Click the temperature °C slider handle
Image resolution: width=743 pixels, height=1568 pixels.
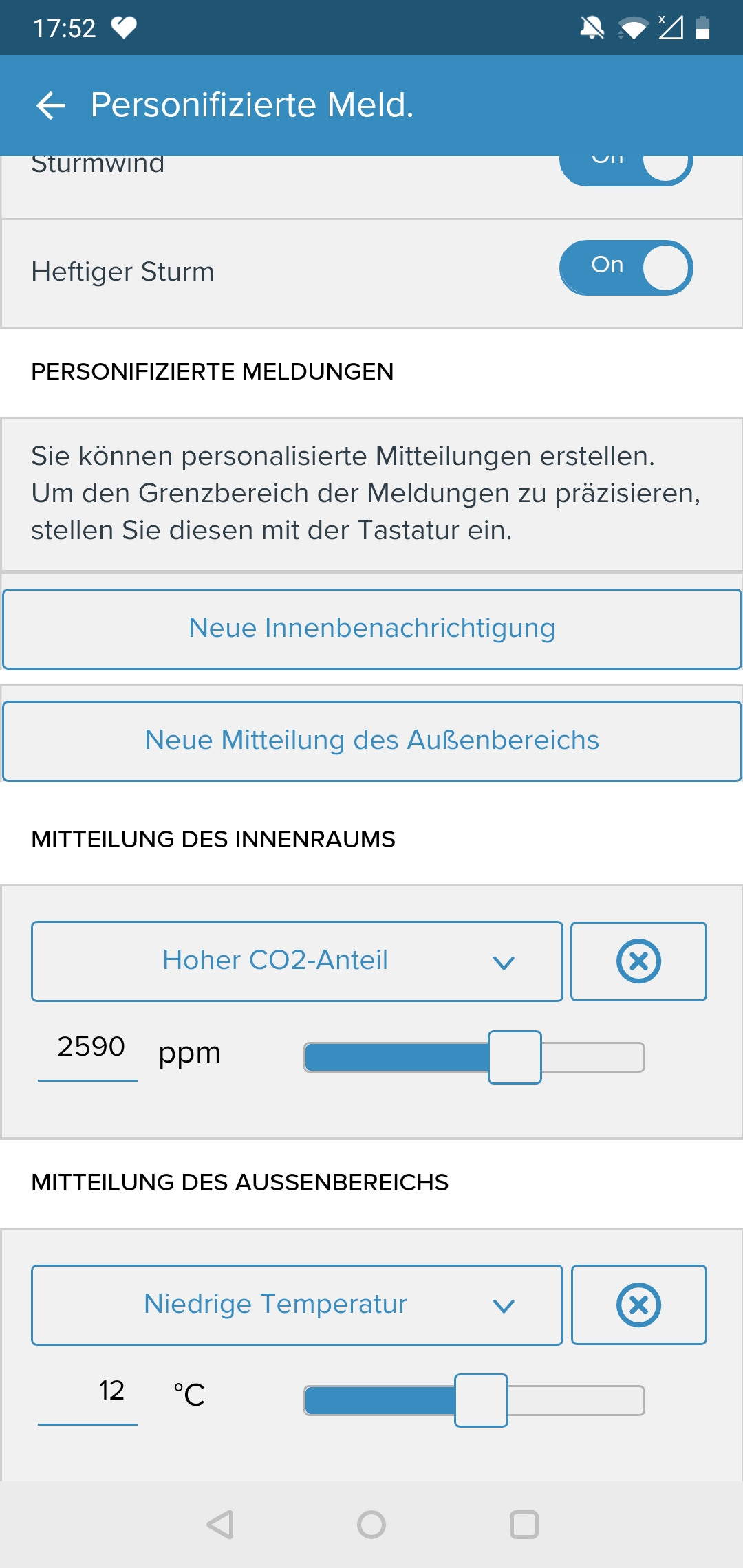[481, 1400]
